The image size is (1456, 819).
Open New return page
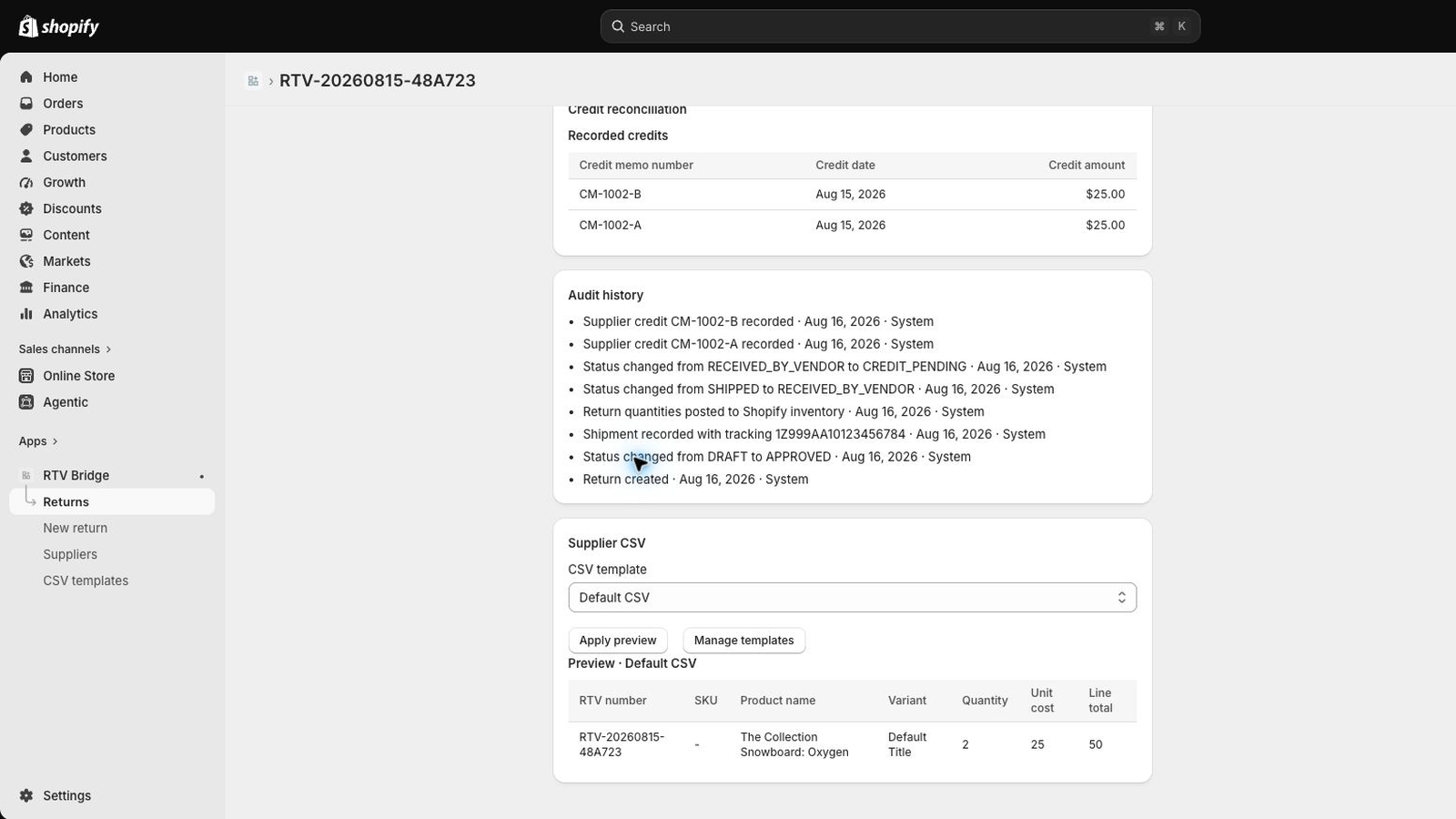click(75, 529)
